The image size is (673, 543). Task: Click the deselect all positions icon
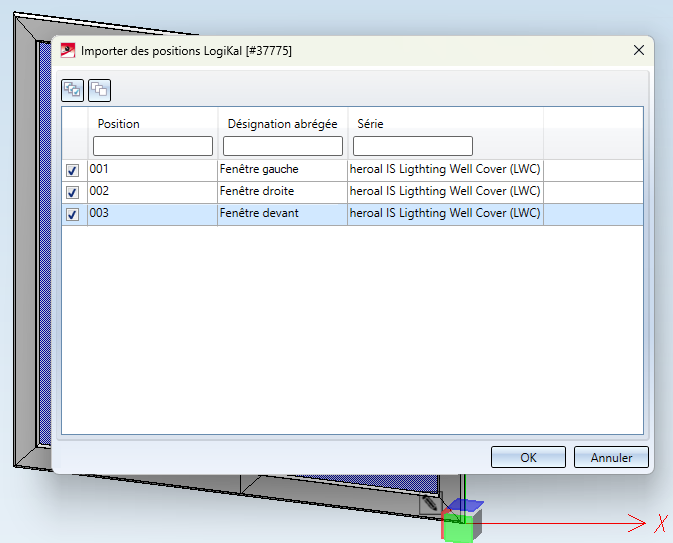coord(100,90)
